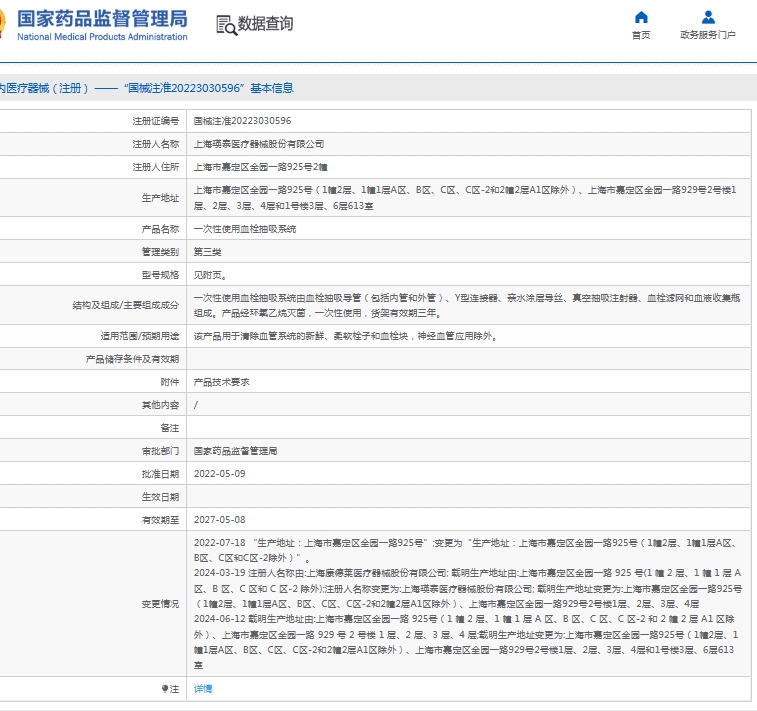
Task: Click the 备注 row label
Action: pos(169,428)
